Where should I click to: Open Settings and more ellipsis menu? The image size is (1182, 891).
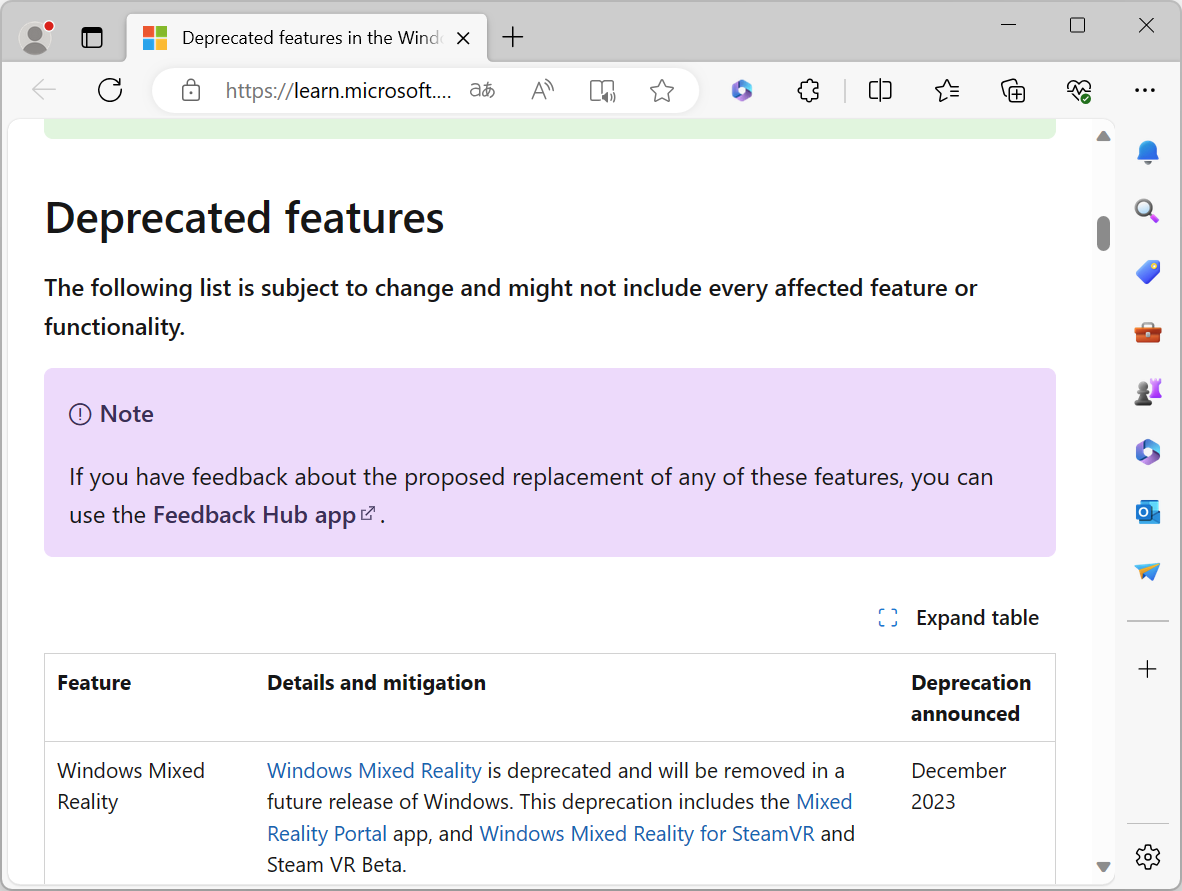pos(1145,91)
